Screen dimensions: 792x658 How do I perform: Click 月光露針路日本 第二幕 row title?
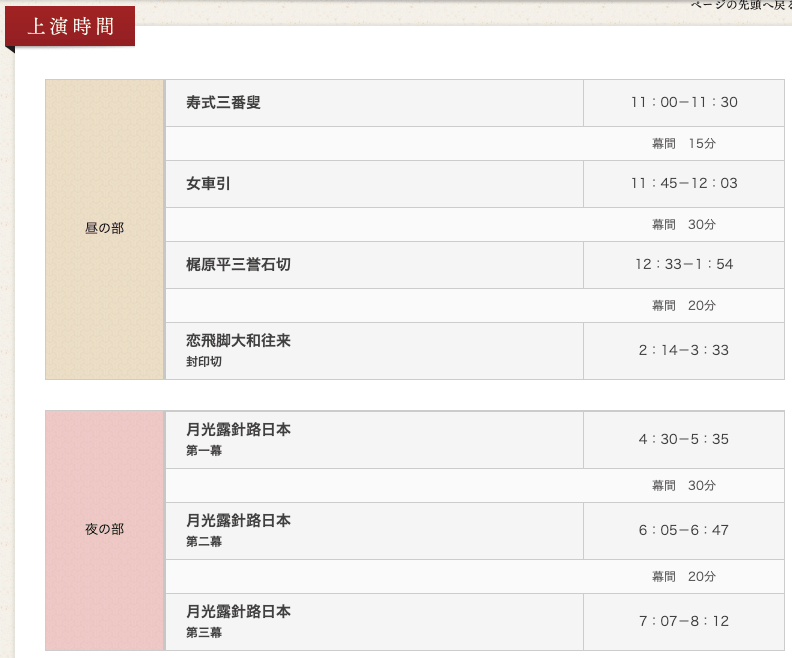[238, 521]
